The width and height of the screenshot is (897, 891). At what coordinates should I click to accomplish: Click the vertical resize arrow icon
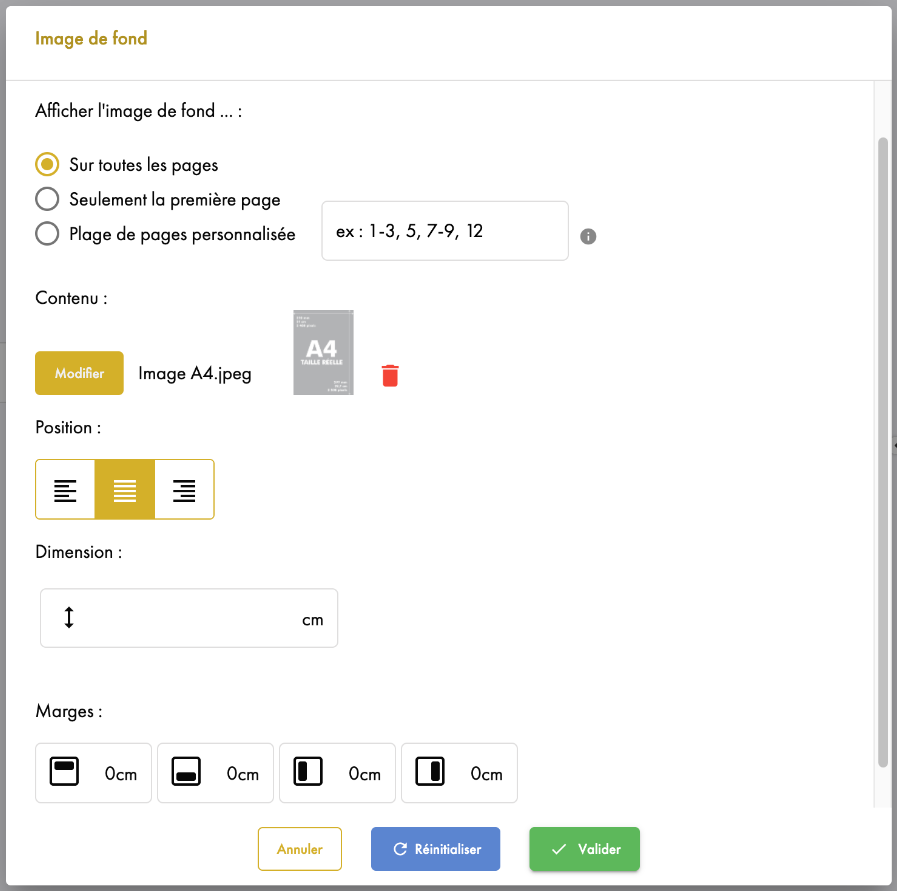(69, 618)
